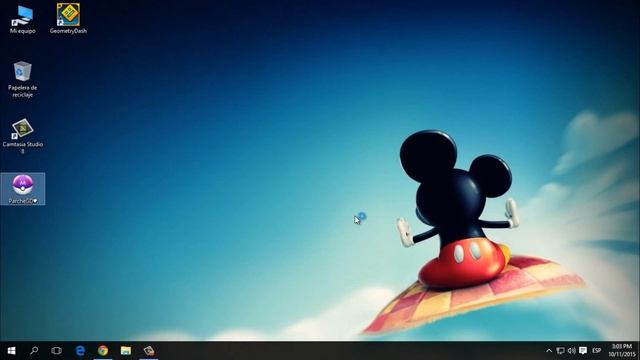The image size is (640, 360).
Task: Show hidden system tray icons
Action: (x=549, y=351)
